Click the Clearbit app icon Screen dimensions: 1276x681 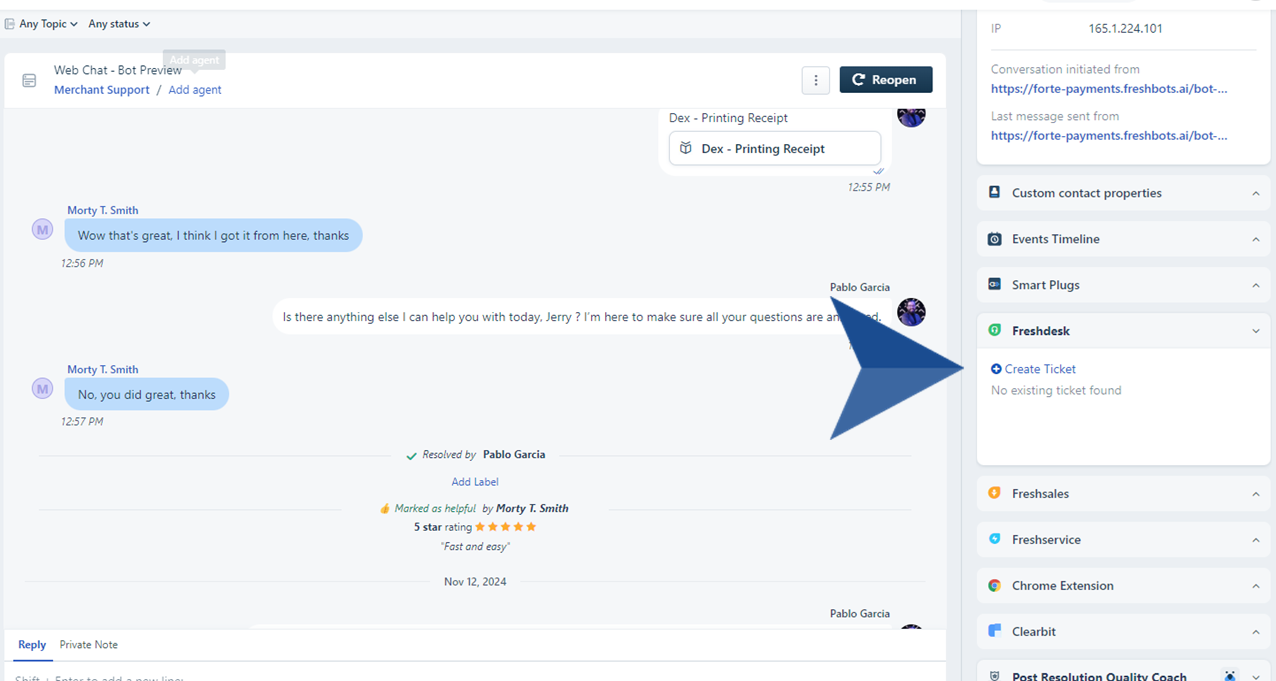pyautogui.click(x=995, y=631)
